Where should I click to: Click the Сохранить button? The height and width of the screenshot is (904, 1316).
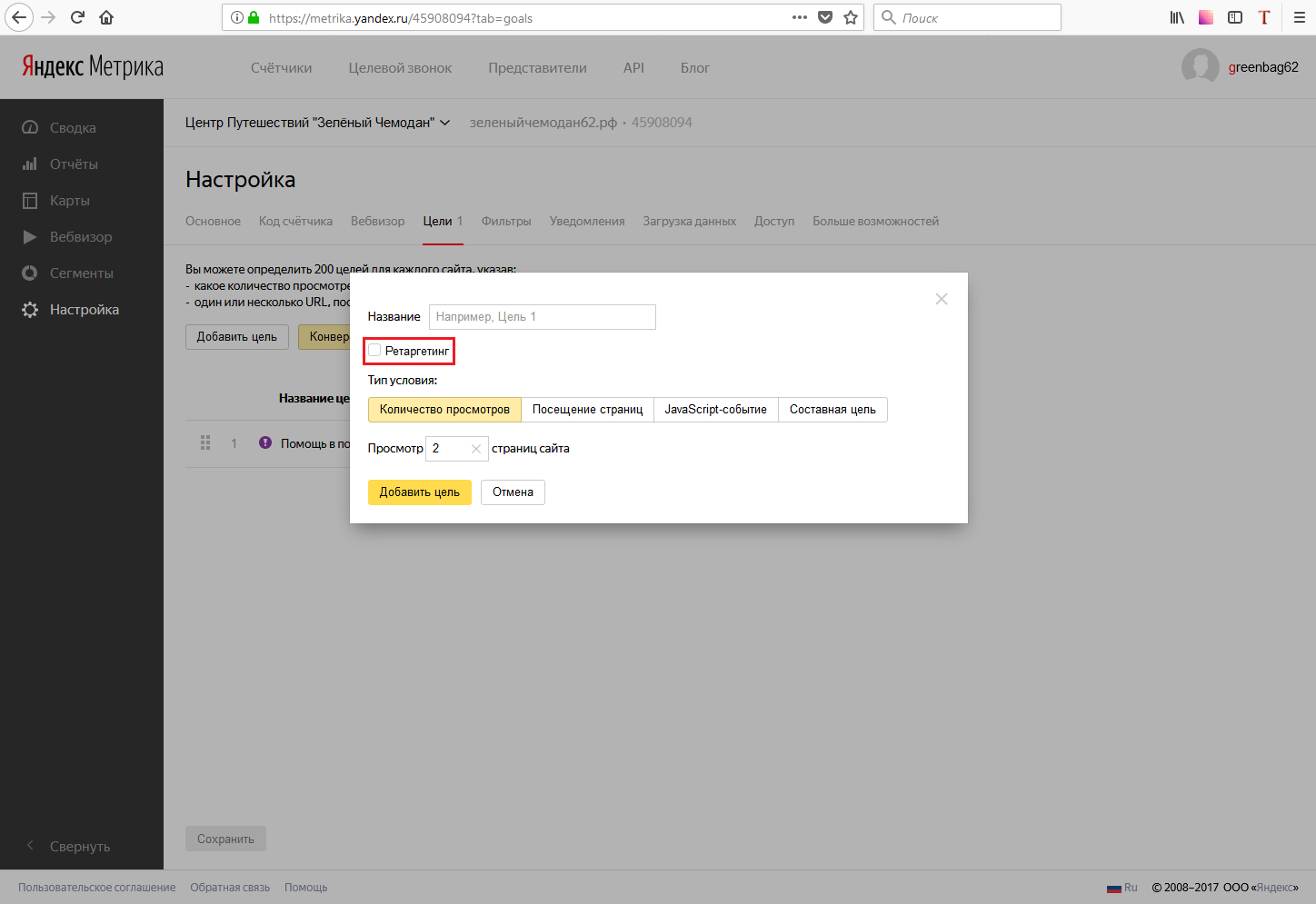[225, 839]
